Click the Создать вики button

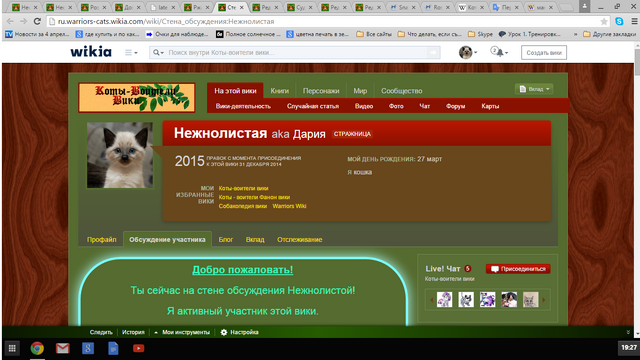click(544, 53)
